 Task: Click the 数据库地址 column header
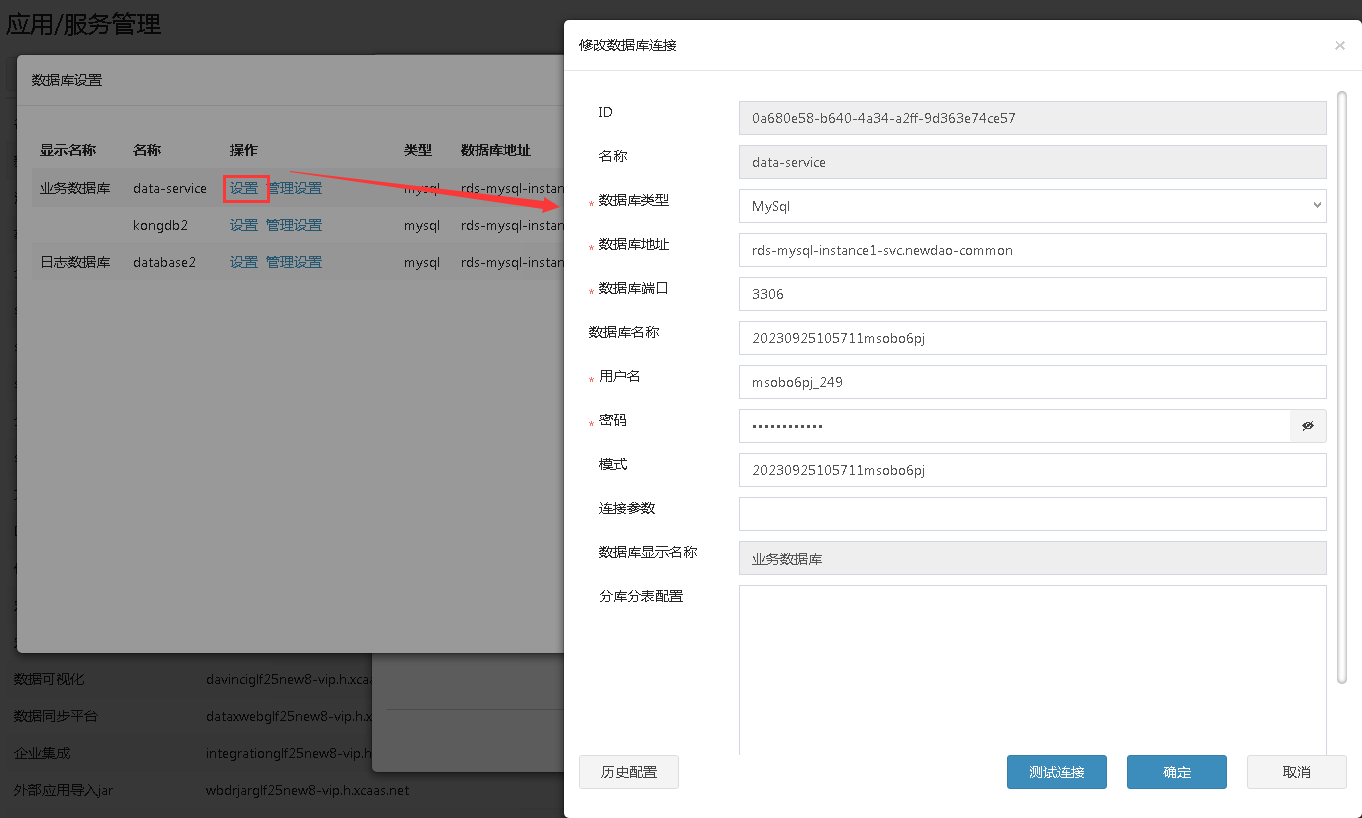[x=496, y=150]
